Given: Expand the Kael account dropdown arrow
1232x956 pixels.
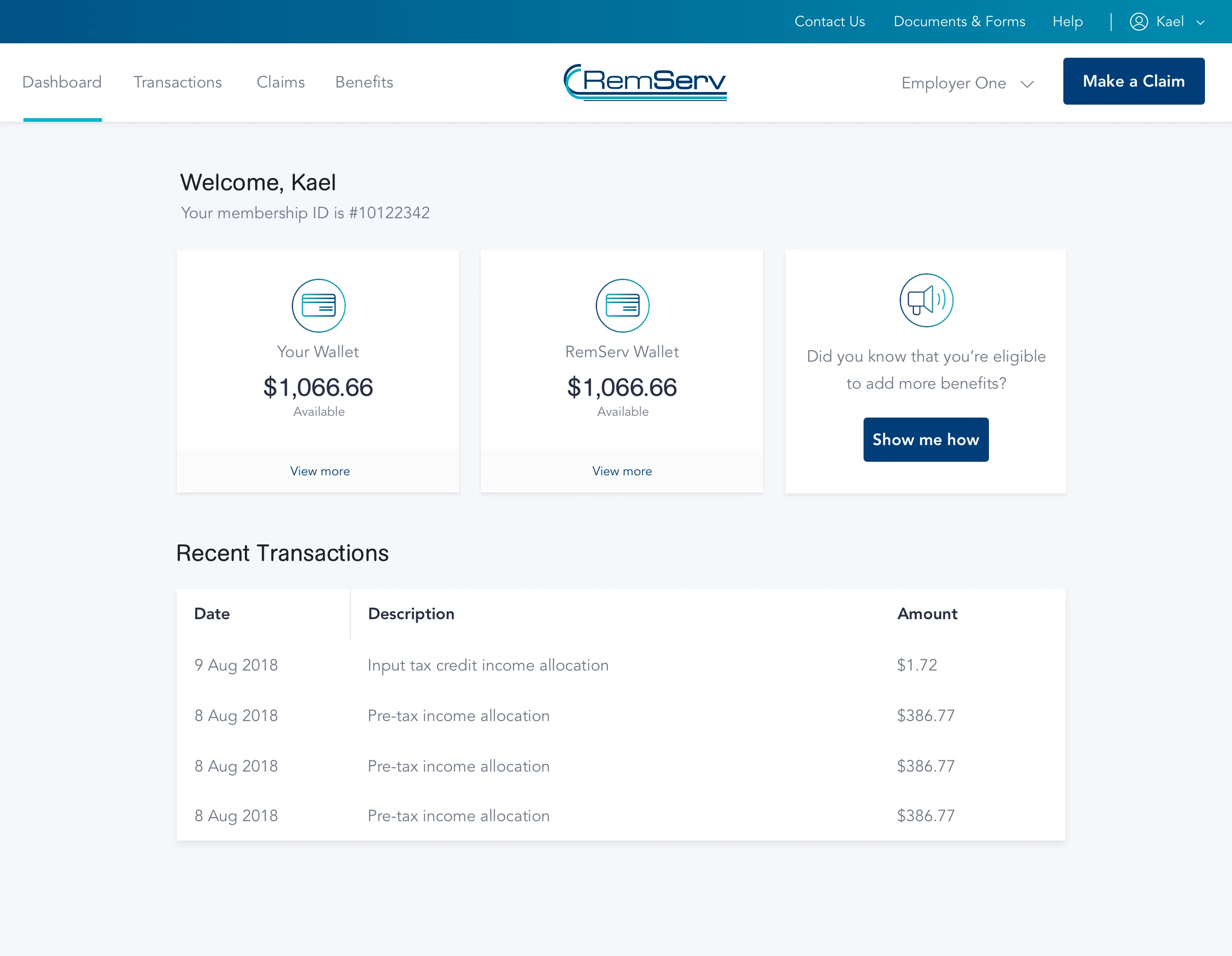Looking at the screenshot, I should [x=1200, y=23].
